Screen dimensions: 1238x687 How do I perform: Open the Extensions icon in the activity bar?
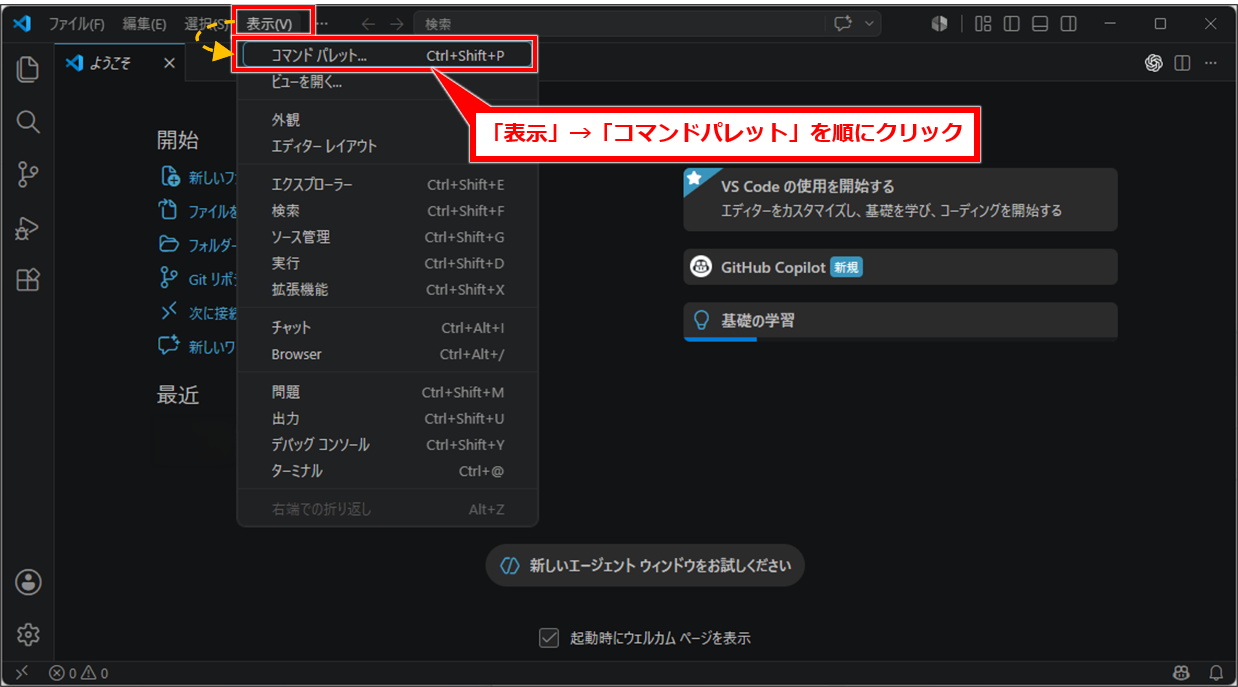[28, 281]
